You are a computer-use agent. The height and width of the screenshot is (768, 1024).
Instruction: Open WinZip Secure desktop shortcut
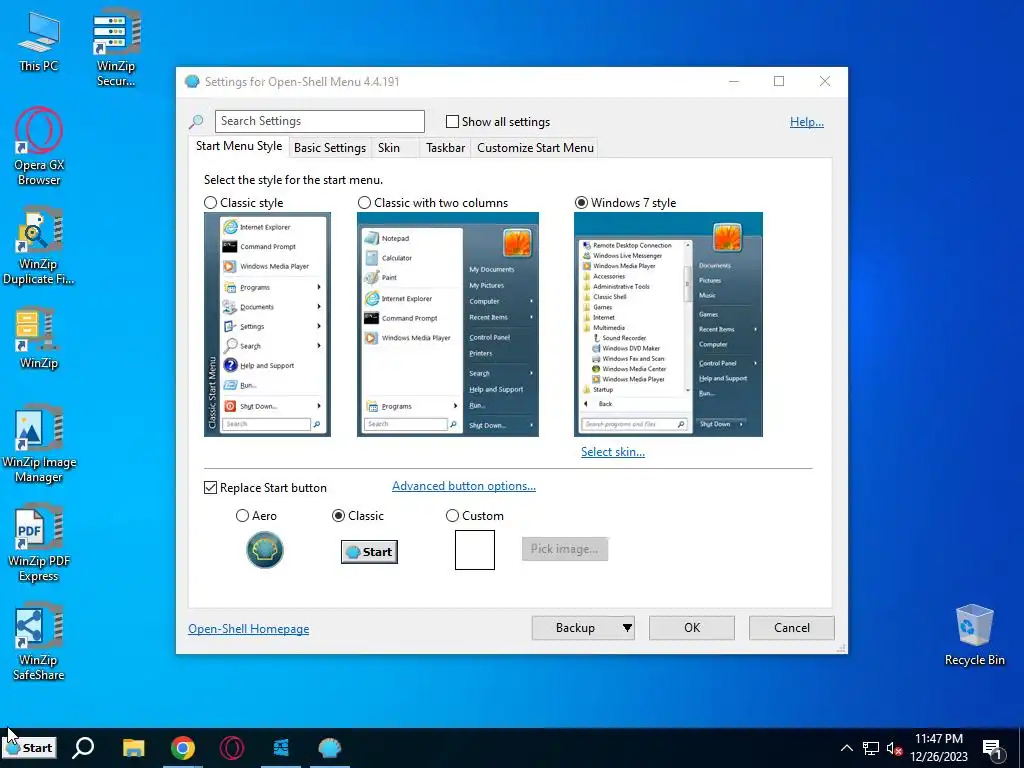click(116, 47)
